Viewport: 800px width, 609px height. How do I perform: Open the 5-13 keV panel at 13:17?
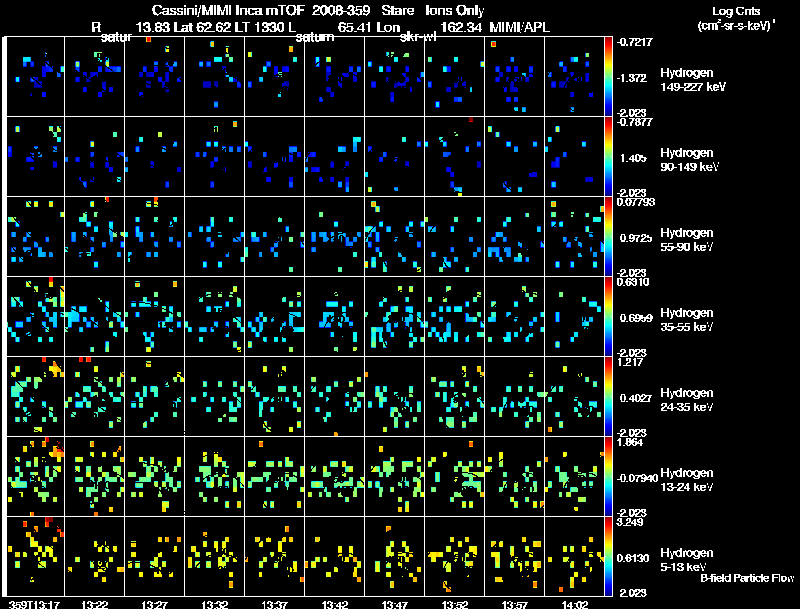(35, 556)
